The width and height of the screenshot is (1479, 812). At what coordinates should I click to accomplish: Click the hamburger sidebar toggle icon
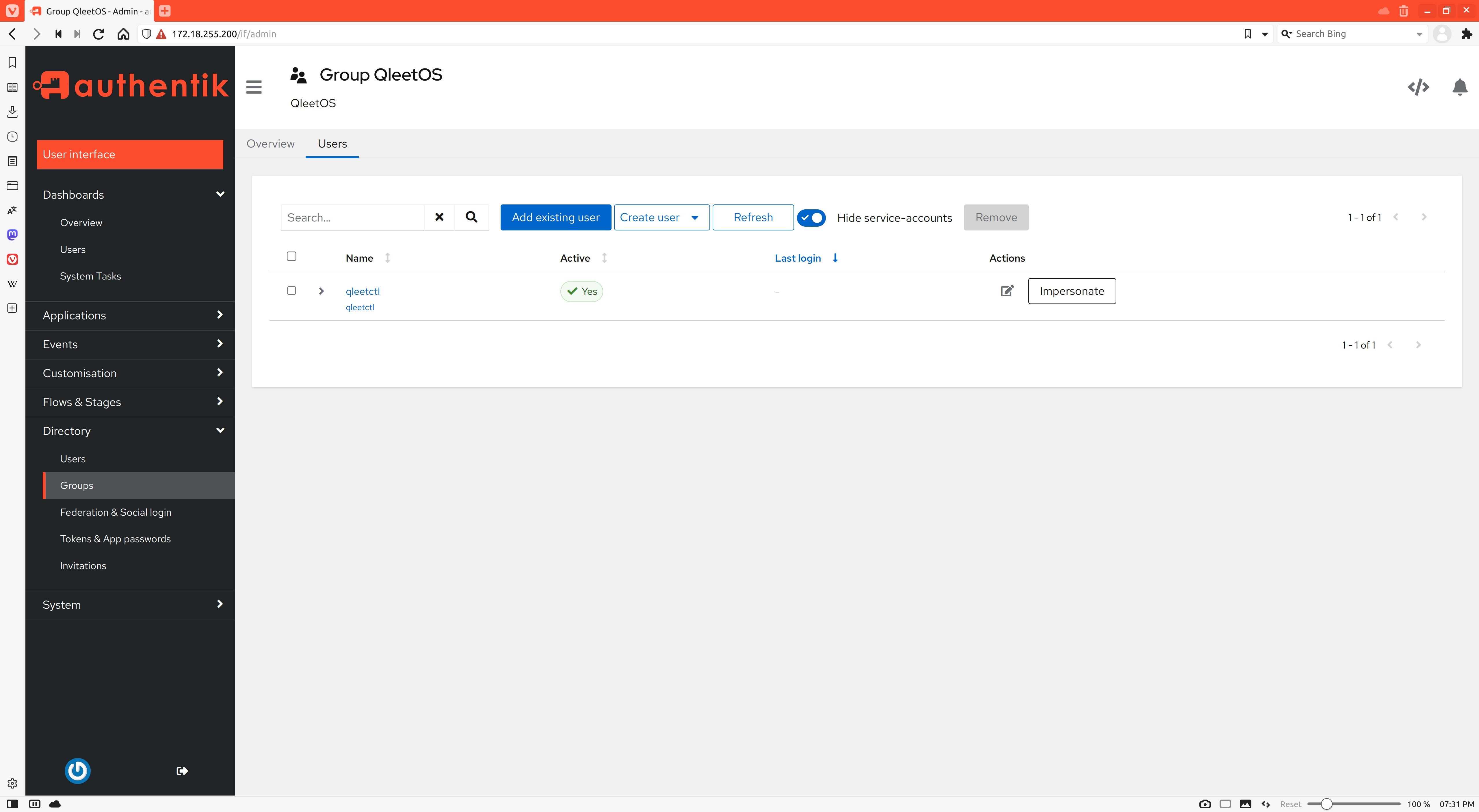254,87
